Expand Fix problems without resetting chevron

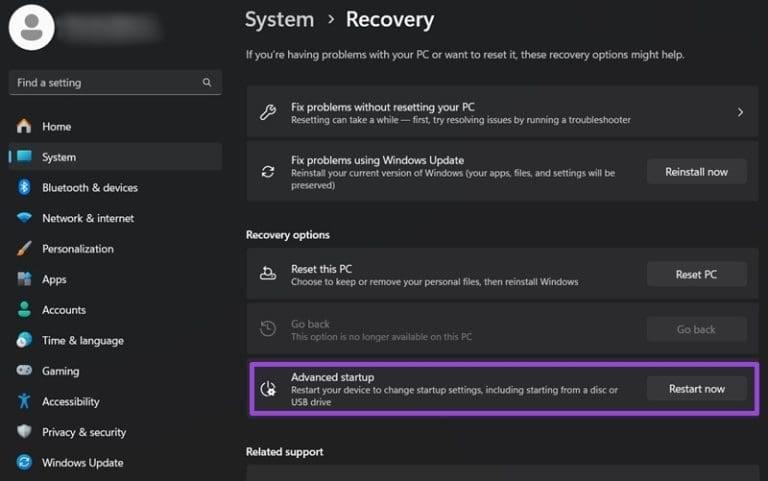pyautogui.click(x=740, y=113)
